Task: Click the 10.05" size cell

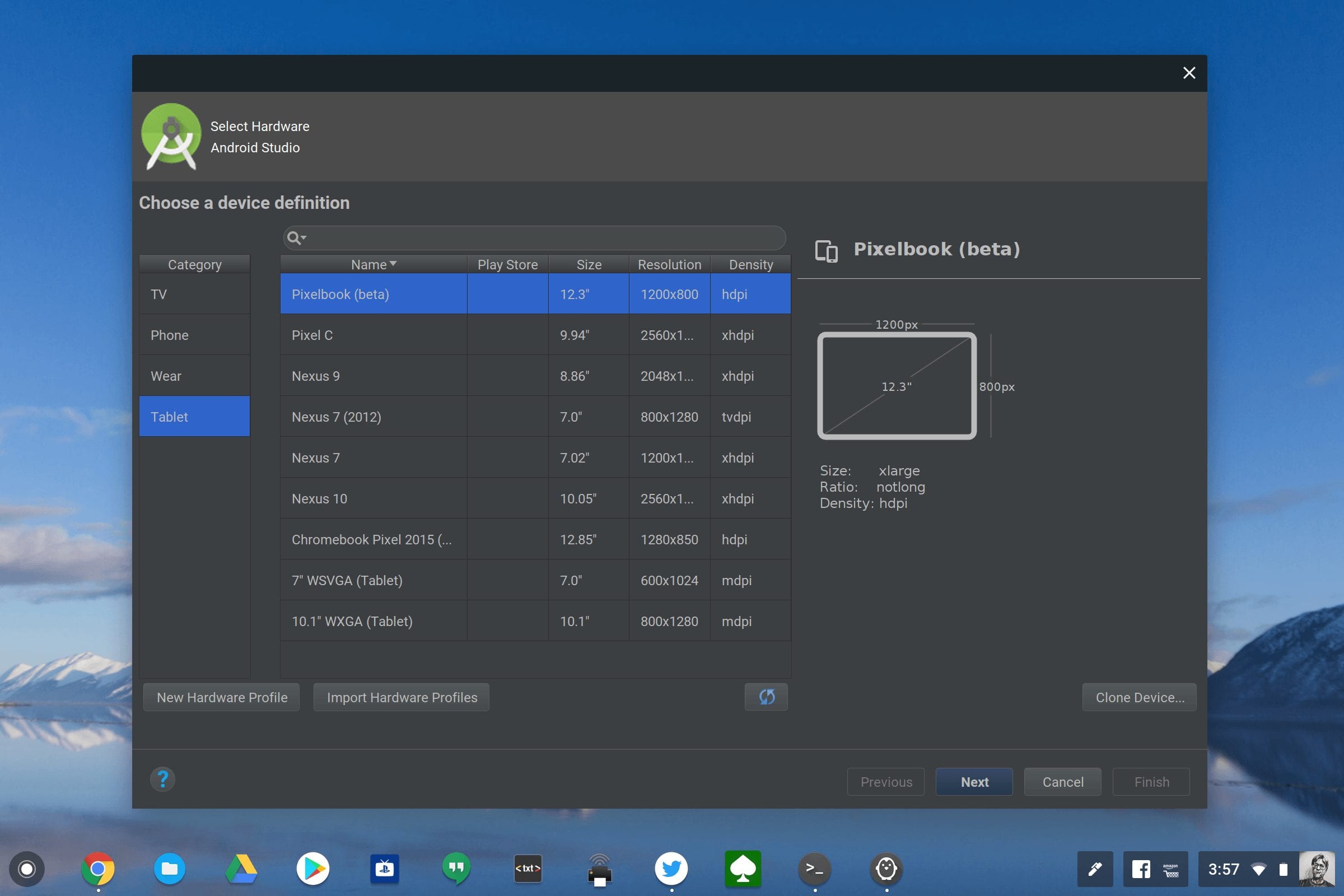Action: (589, 498)
